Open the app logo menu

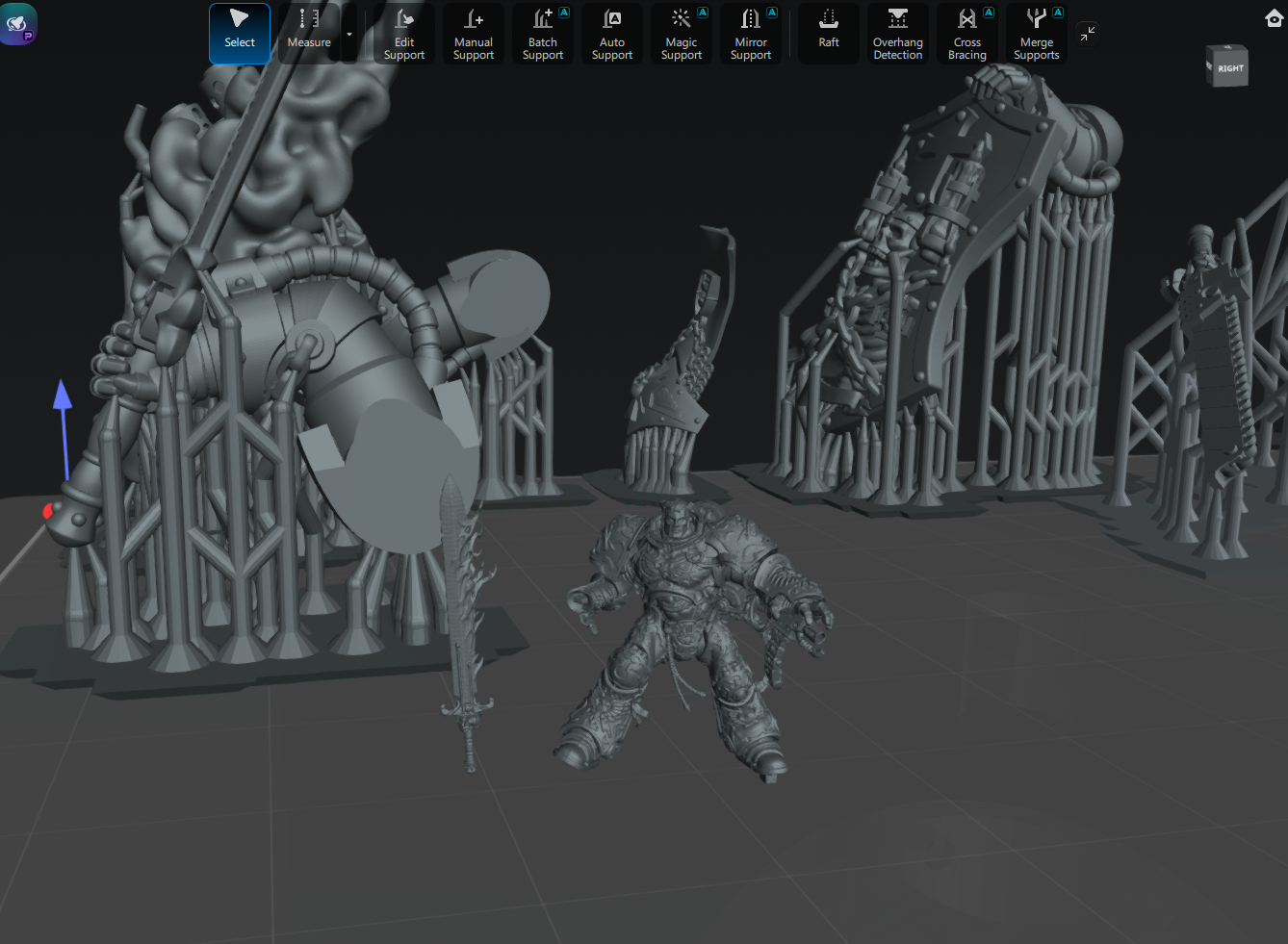[18, 24]
